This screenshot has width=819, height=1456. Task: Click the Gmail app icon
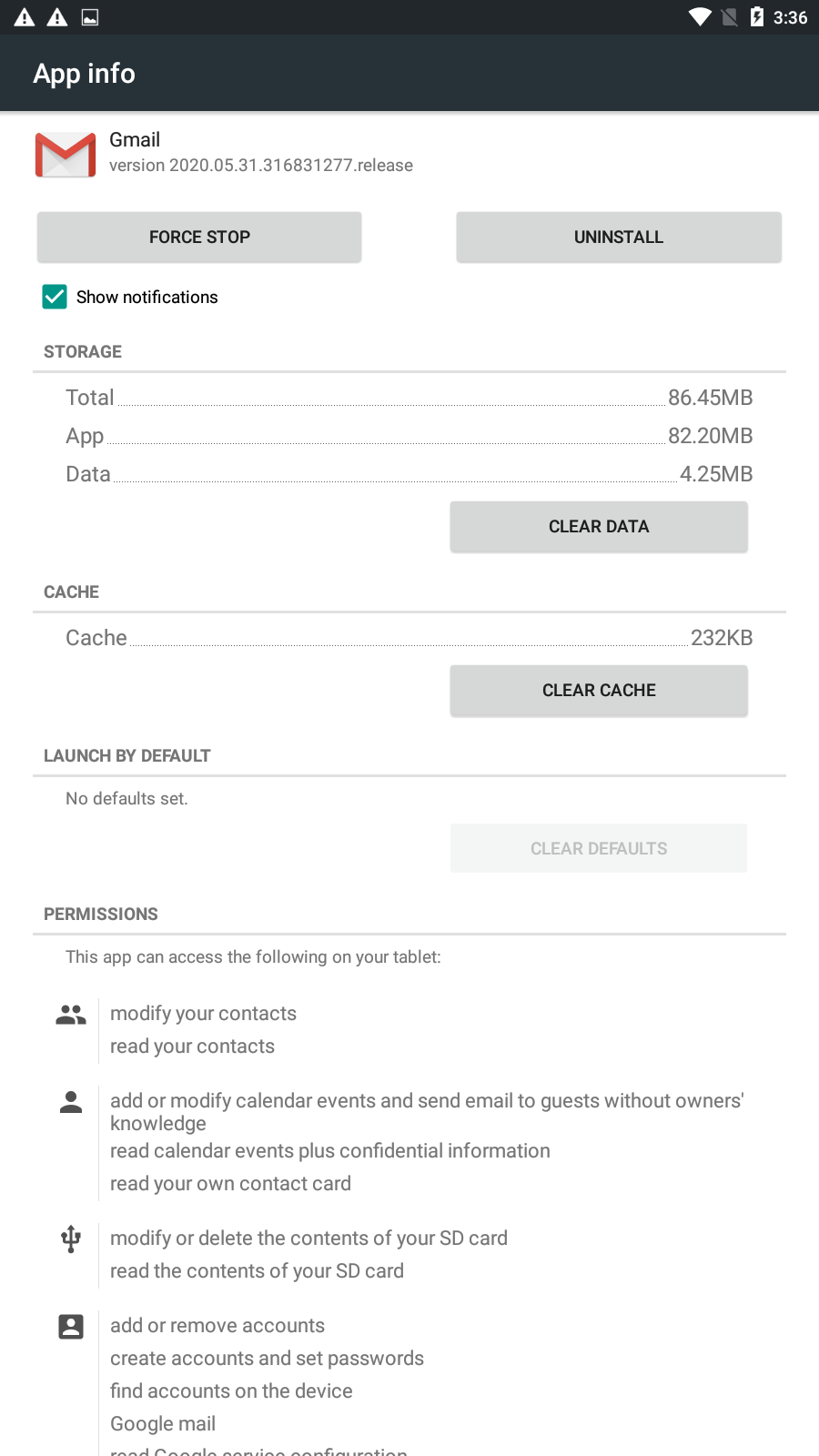click(x=66, y=155)
